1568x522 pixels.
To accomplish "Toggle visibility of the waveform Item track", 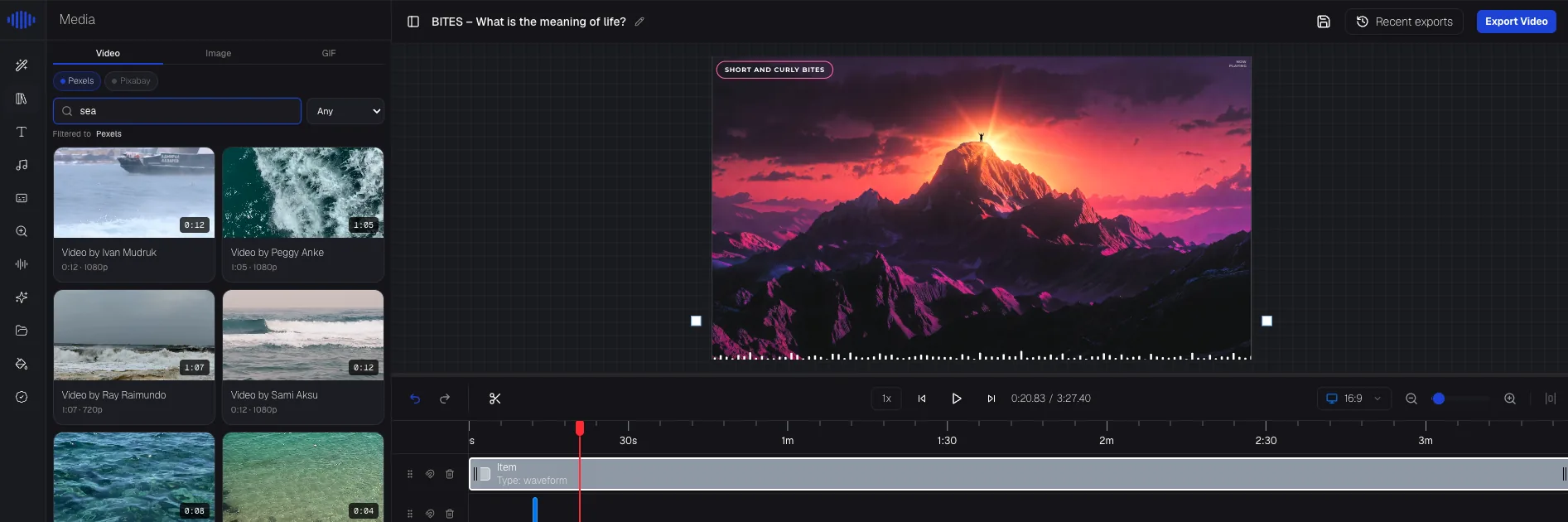I will [x=430, y=474].
